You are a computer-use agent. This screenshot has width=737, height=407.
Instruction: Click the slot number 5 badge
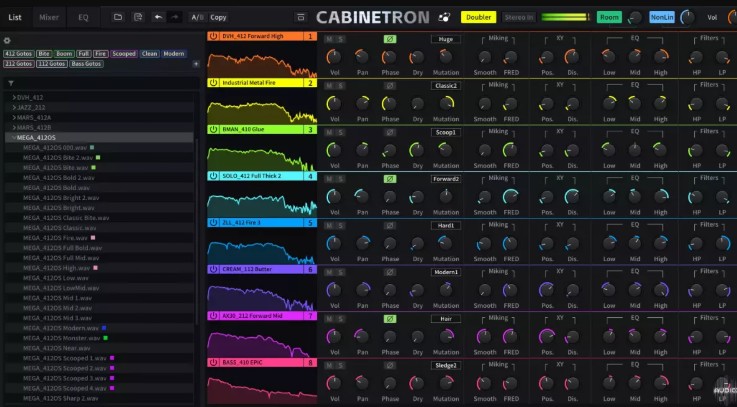(310, 223)
